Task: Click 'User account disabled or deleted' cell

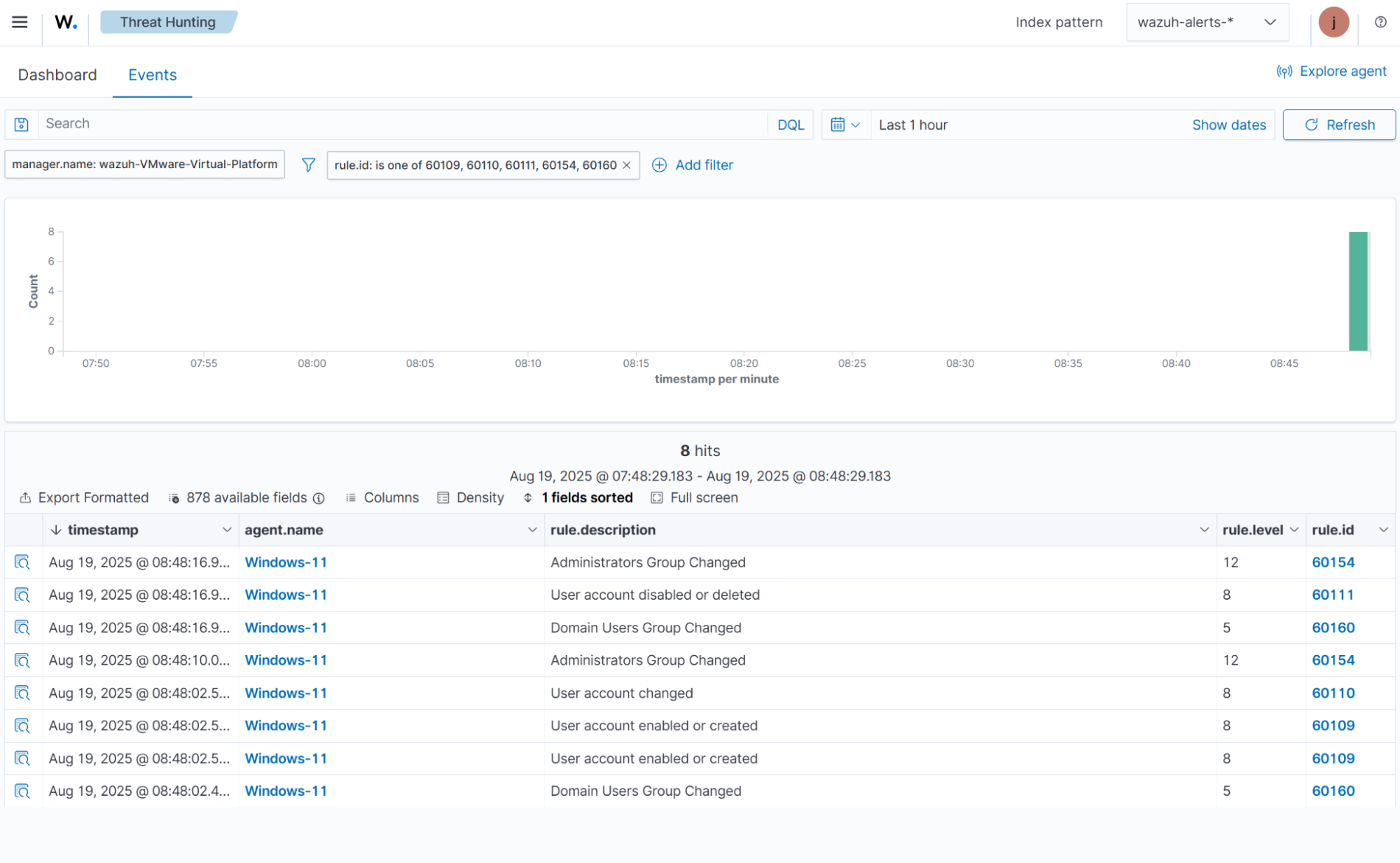Action: tap(655, 595)
